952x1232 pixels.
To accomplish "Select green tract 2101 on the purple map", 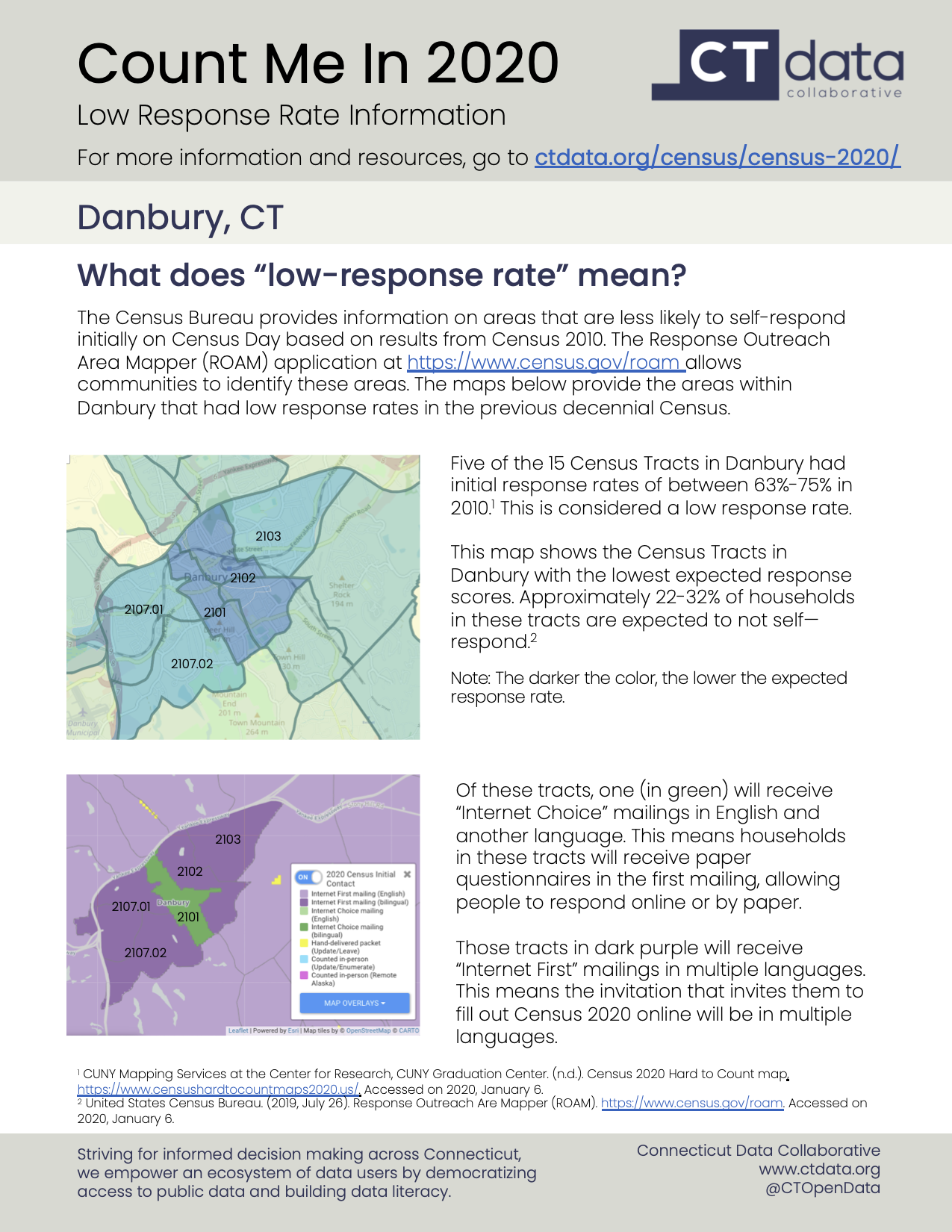I will click(x=188, y=917).
